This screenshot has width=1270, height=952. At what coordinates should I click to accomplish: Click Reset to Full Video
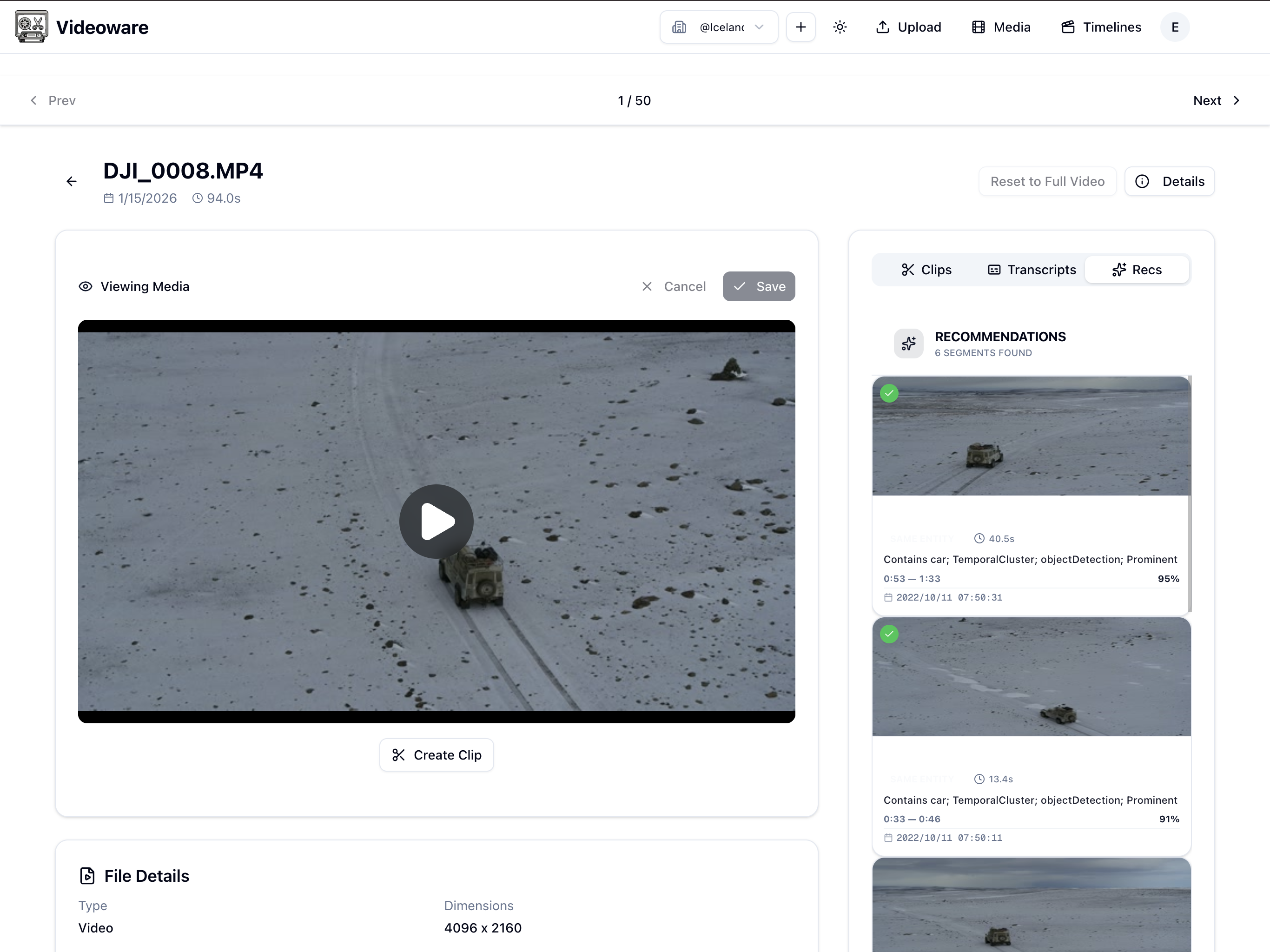[1047, 181]
